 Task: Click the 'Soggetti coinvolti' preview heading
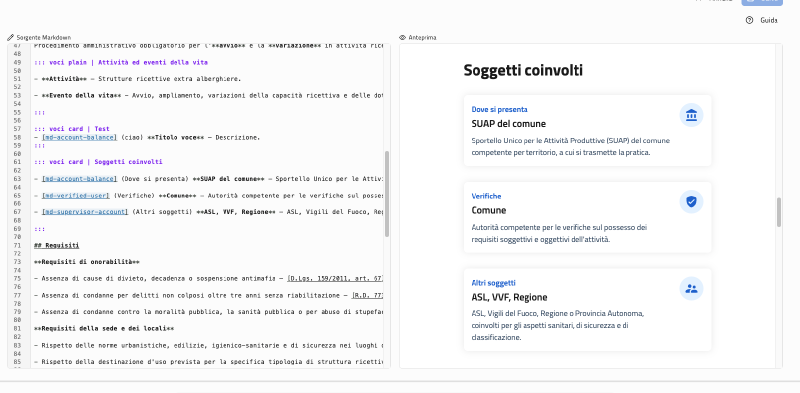(x=523, y=70)
